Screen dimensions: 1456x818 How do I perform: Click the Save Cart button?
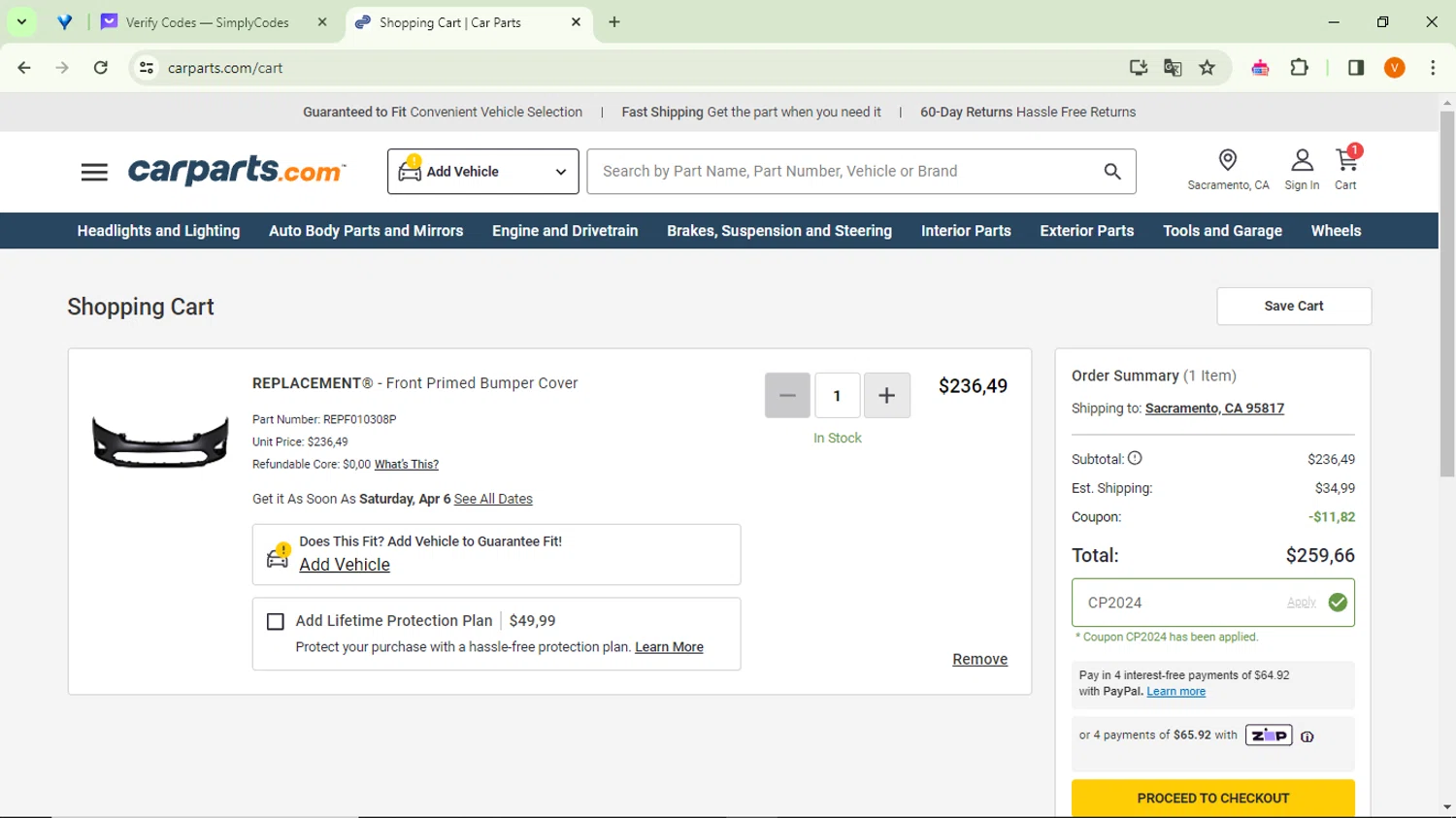[x=1294, y=307]
